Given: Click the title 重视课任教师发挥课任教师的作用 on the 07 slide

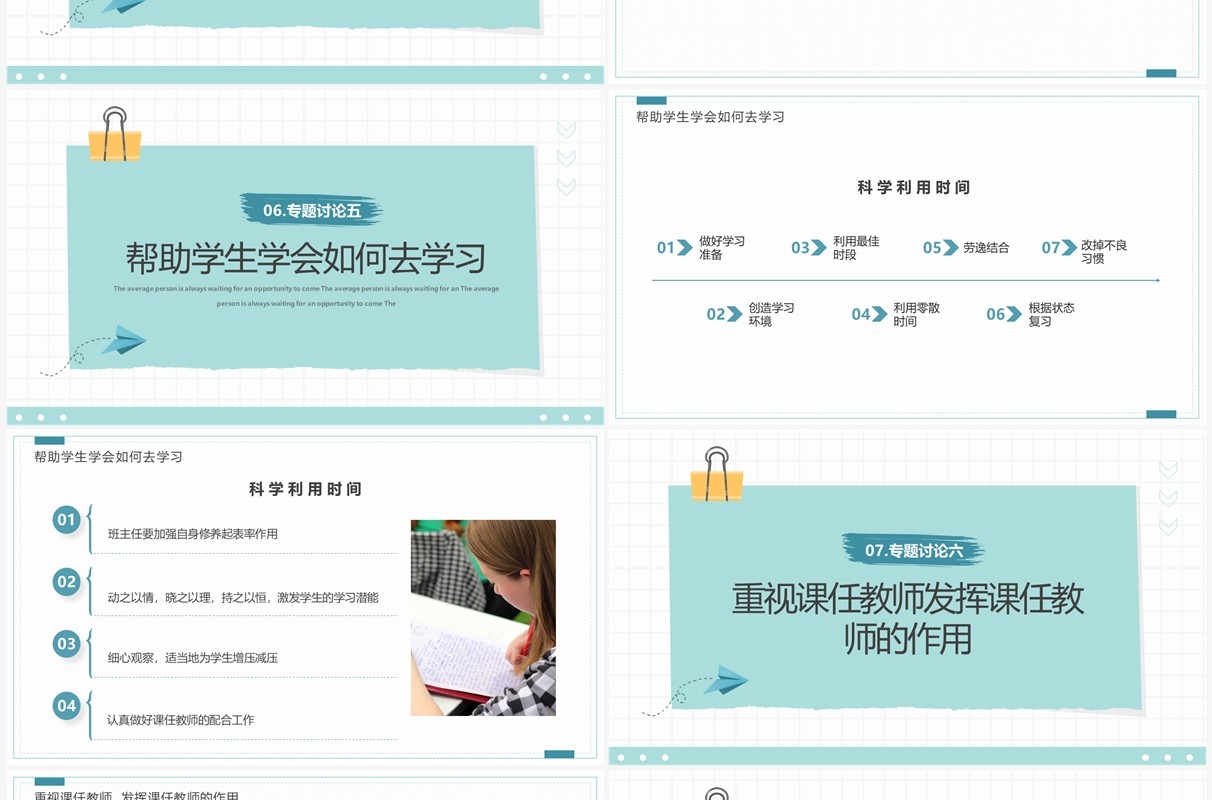Looking at the screenshot, I should click(908, 618).
